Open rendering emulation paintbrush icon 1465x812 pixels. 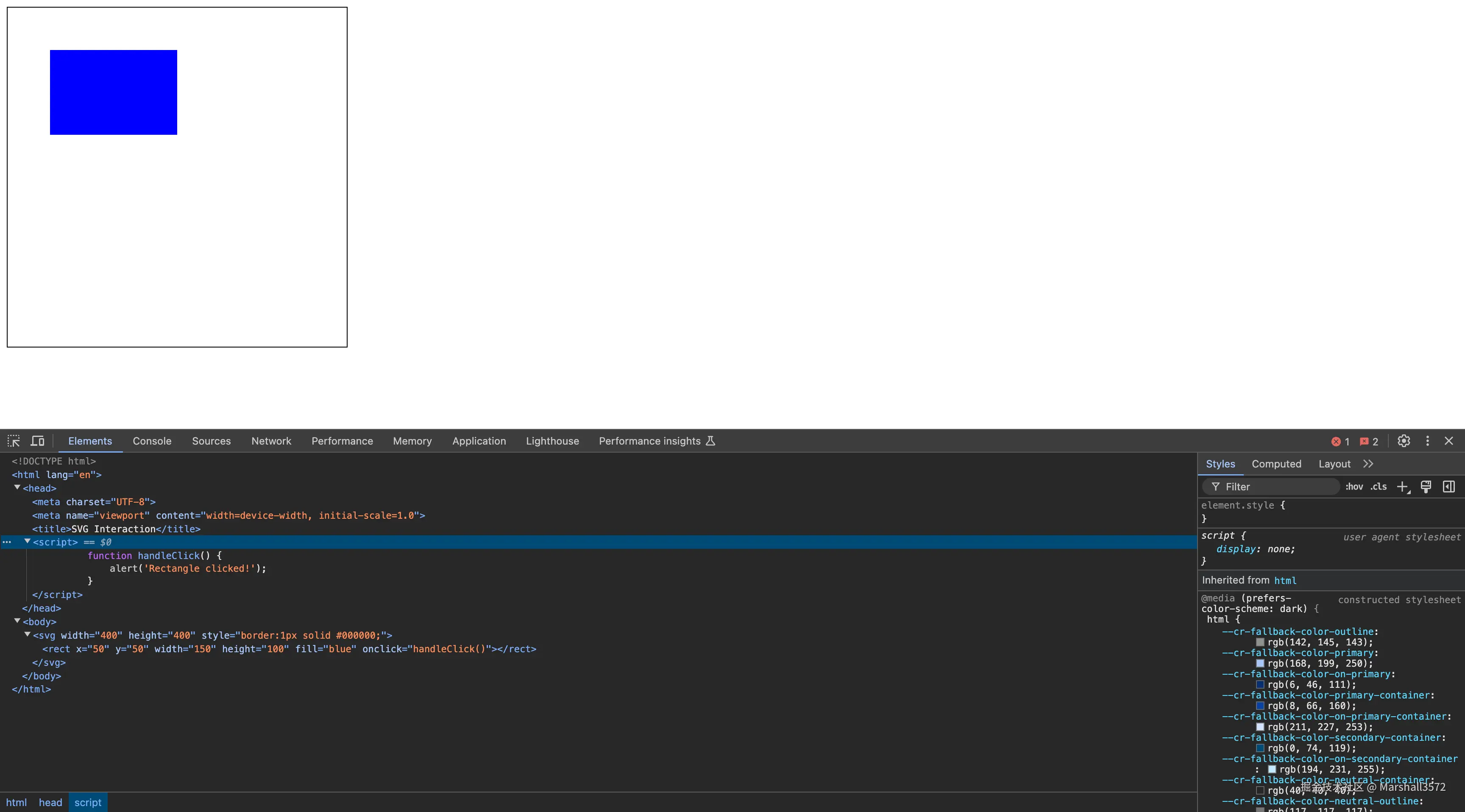coord(1426,487)
